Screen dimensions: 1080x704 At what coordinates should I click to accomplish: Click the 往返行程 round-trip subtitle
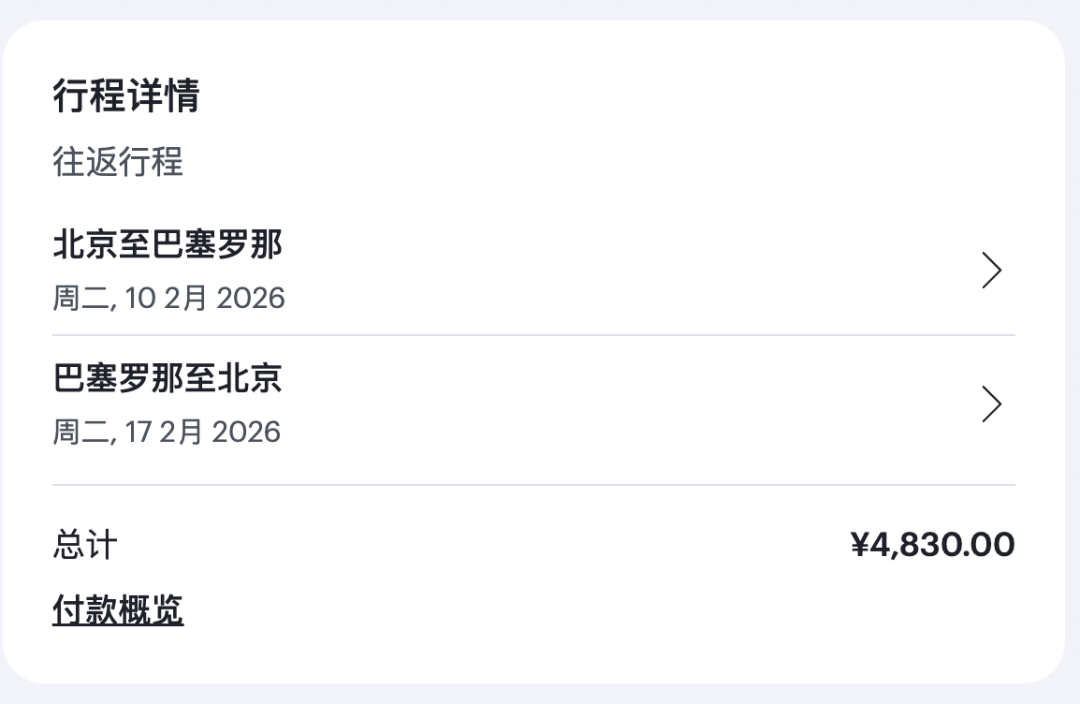(x=118, y=162)
